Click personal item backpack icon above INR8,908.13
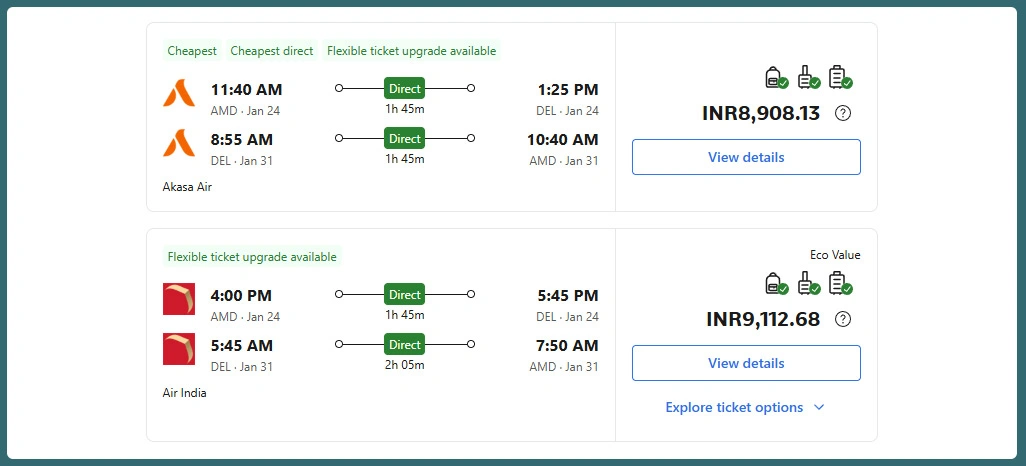1026x466 pixels. tap(773, 77)
